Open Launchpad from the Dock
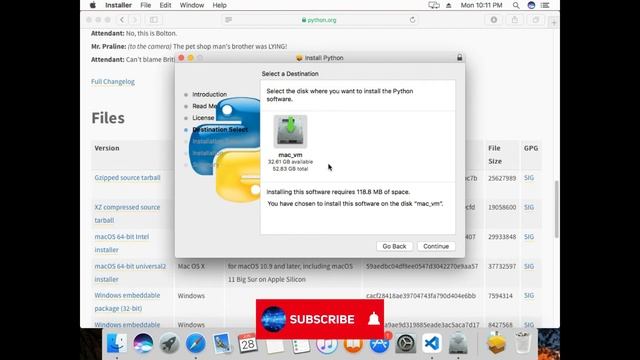Viewport: 640px width, 360px height. (x=169, y=343)
